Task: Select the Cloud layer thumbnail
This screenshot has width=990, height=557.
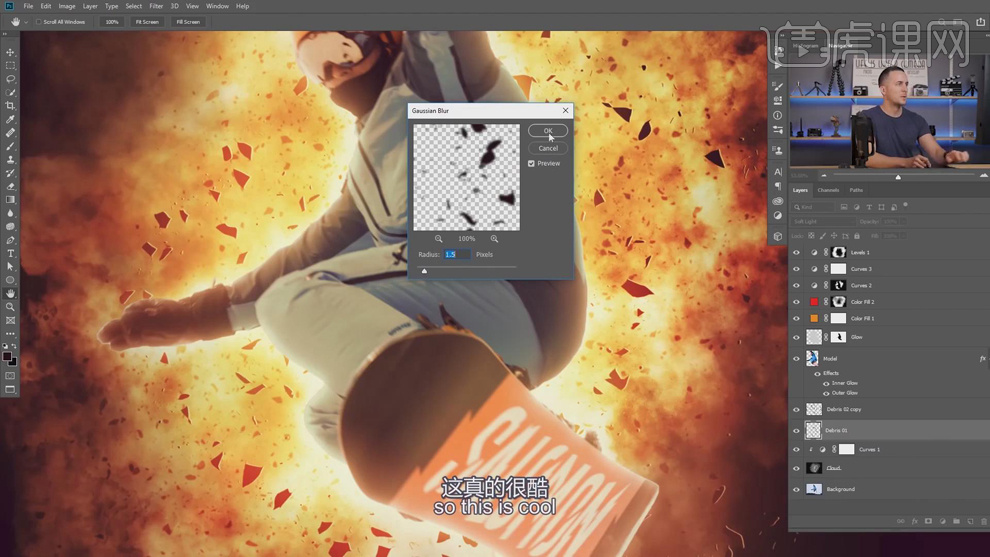Action: tap(814, 468)
